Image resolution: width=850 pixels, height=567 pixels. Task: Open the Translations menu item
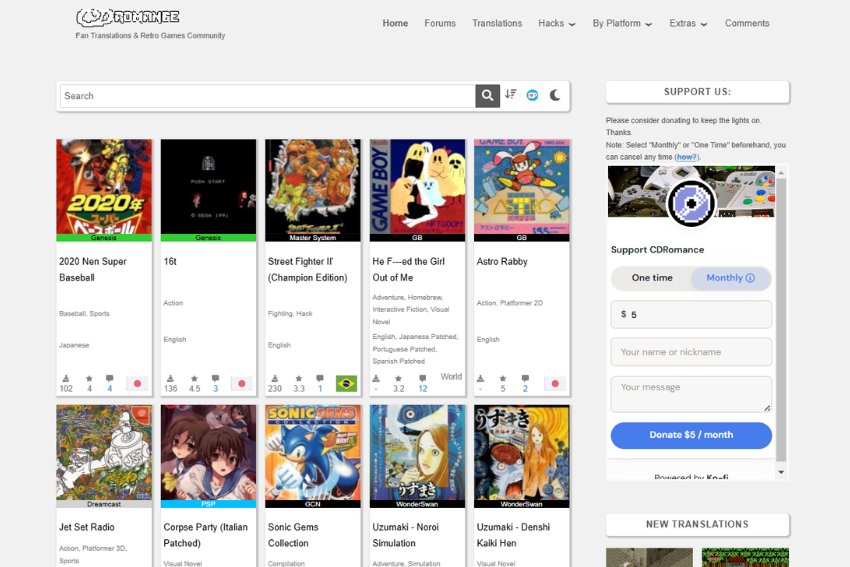tap(497, 23)
